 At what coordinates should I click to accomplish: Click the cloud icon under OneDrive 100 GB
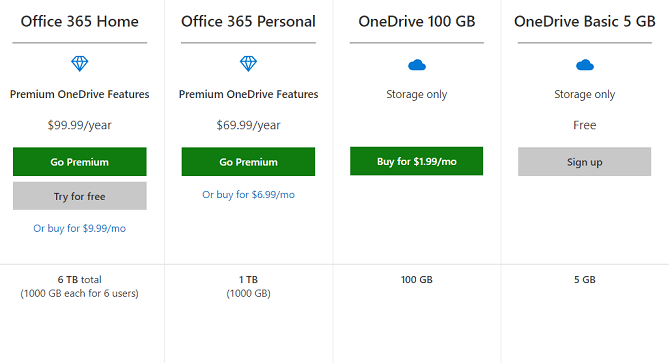417,65
